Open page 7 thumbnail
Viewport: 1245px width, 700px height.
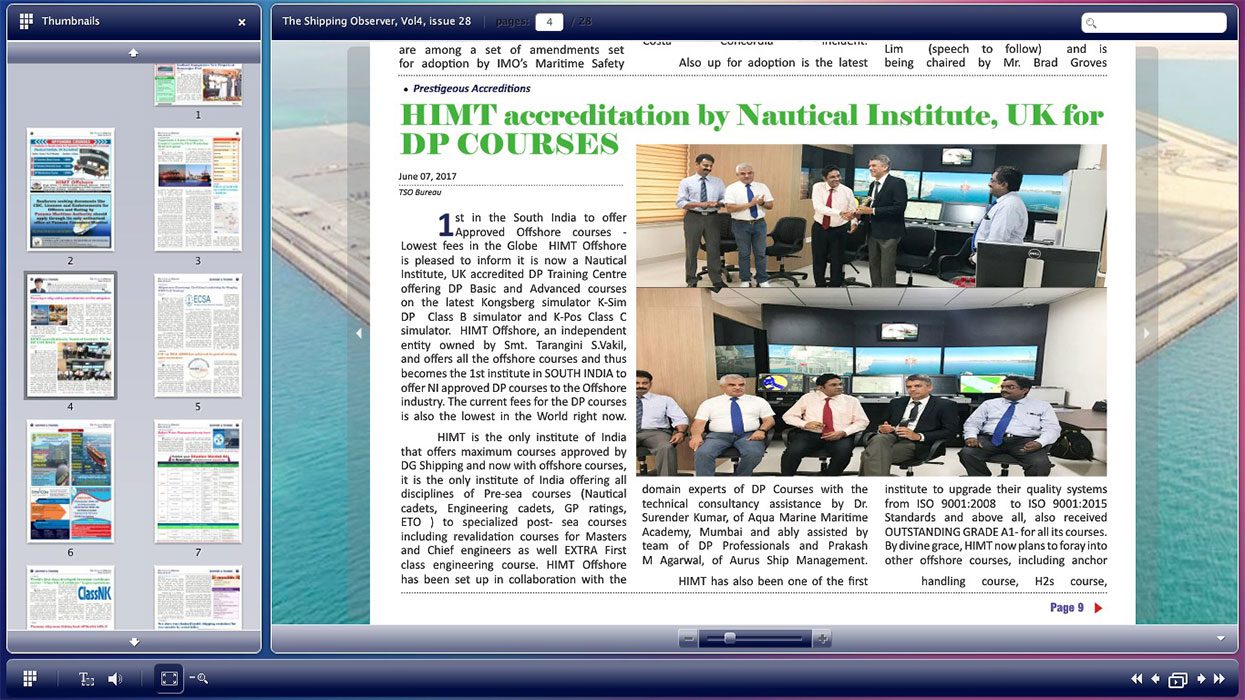coord(198,481)
